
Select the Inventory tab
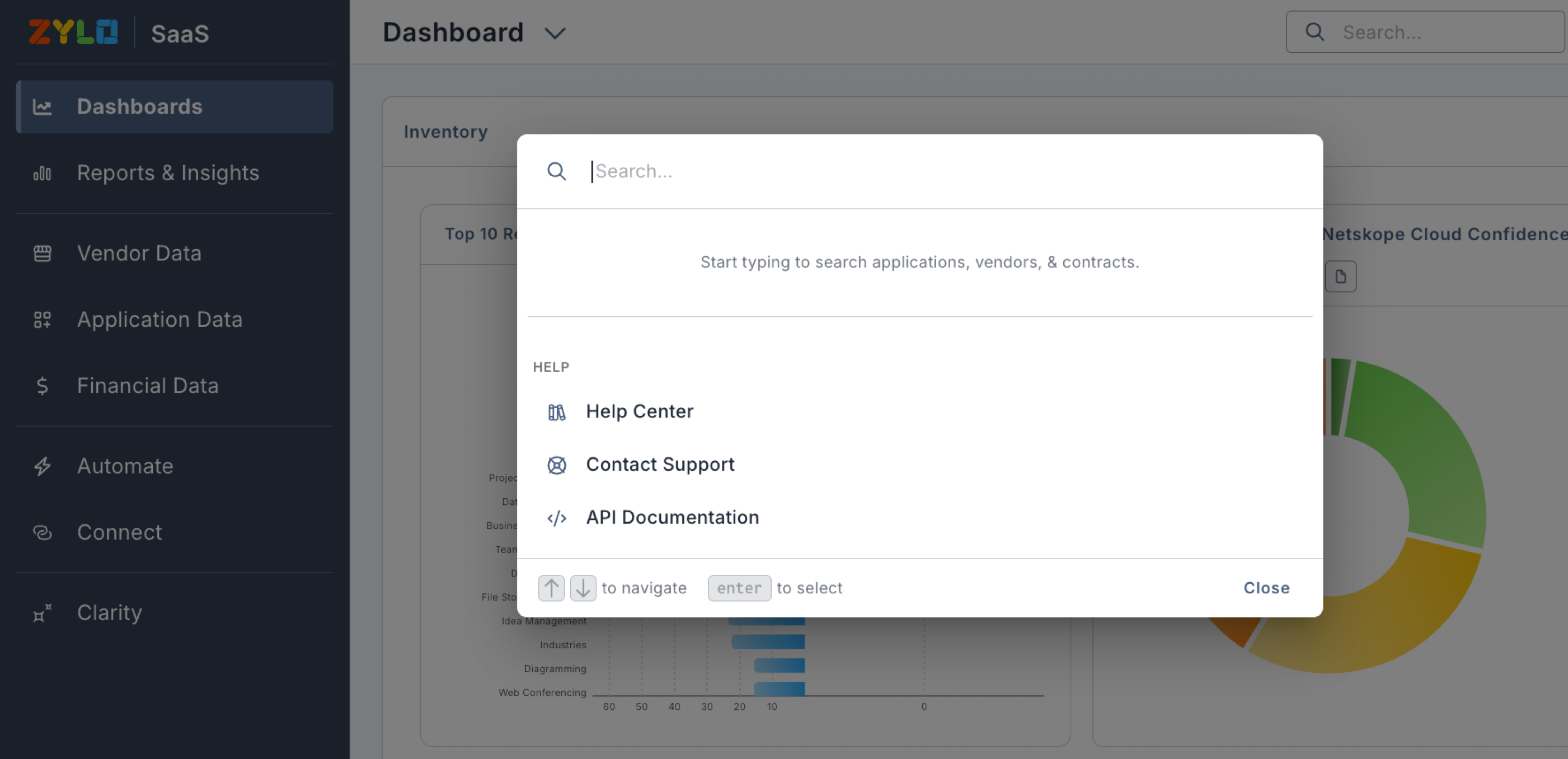pos(445,132)
